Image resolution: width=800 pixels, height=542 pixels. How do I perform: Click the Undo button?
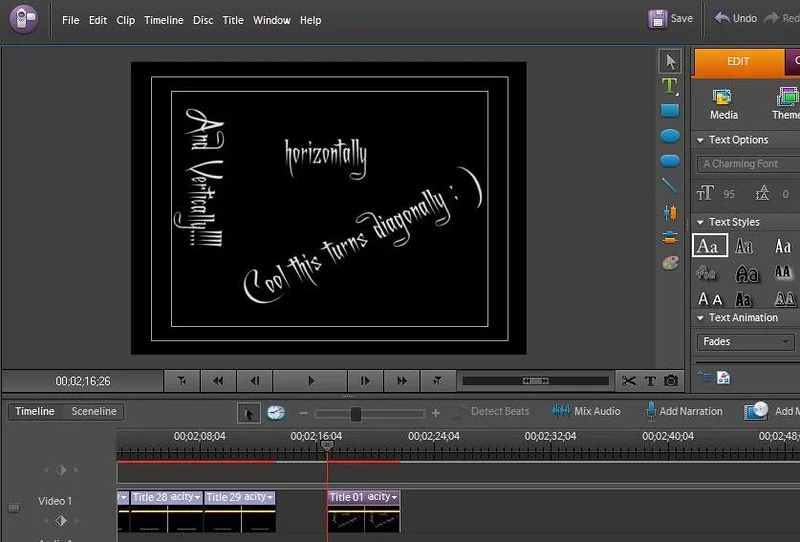(735, 18)
